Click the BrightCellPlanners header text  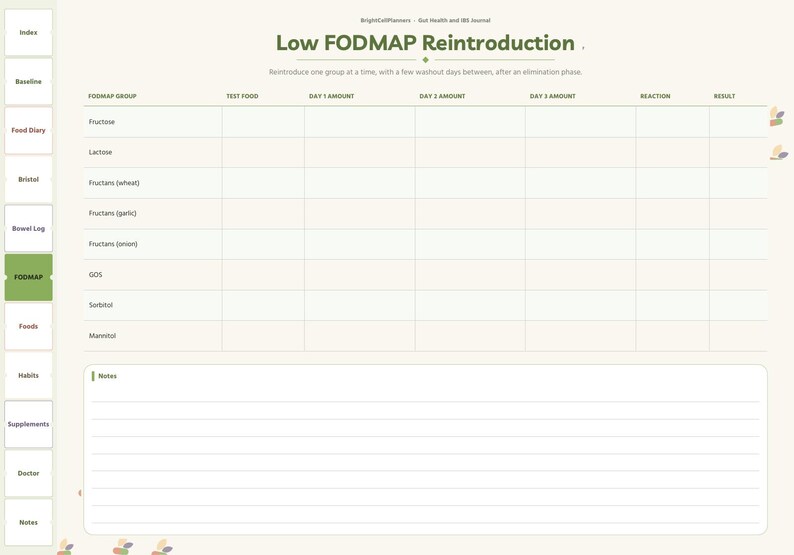(x=385, y=21)
